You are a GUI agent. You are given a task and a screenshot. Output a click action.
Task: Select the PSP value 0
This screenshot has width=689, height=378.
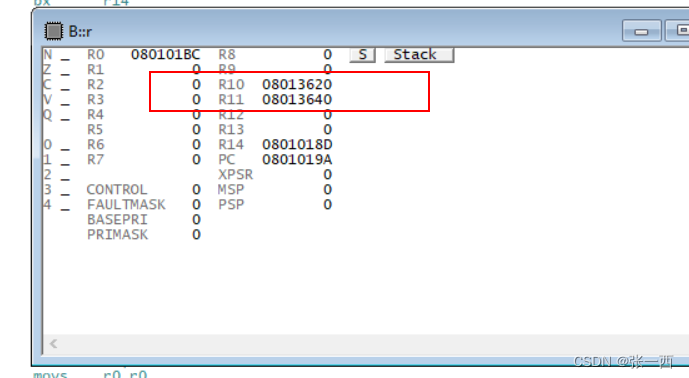(327, 204)
